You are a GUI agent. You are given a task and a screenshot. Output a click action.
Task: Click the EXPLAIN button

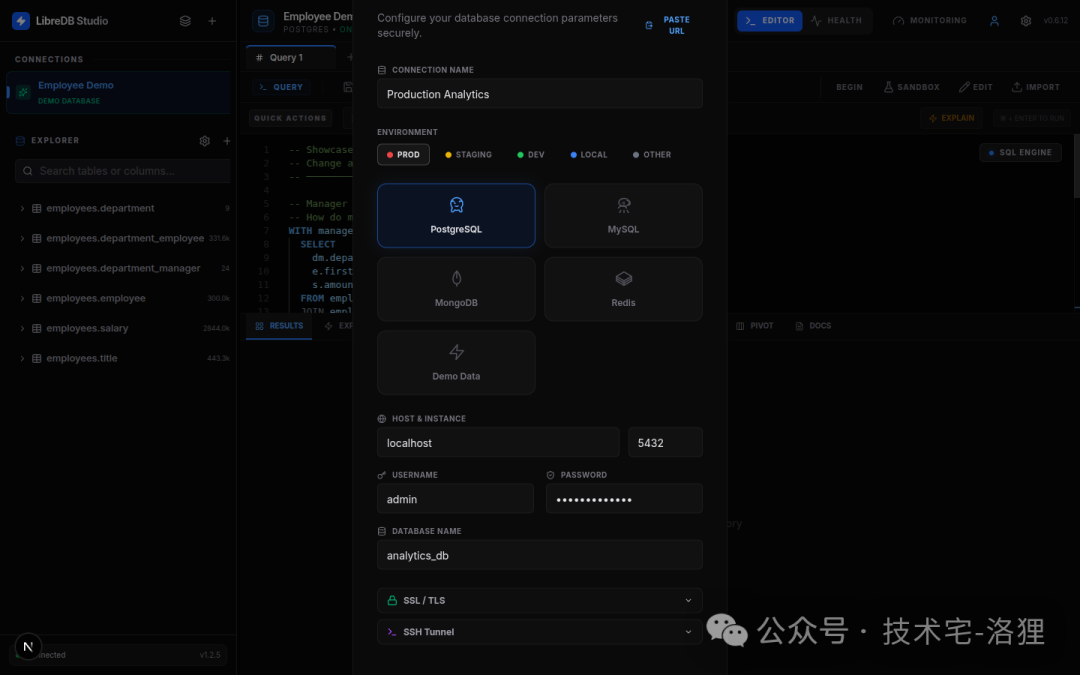click(x=952, y=118)
